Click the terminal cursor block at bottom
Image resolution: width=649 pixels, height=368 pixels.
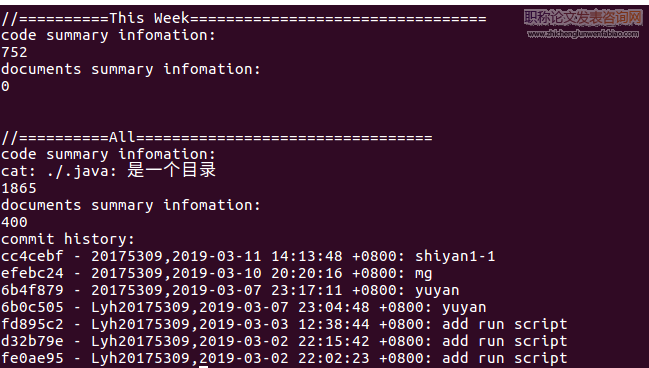(x=203, y=366)
